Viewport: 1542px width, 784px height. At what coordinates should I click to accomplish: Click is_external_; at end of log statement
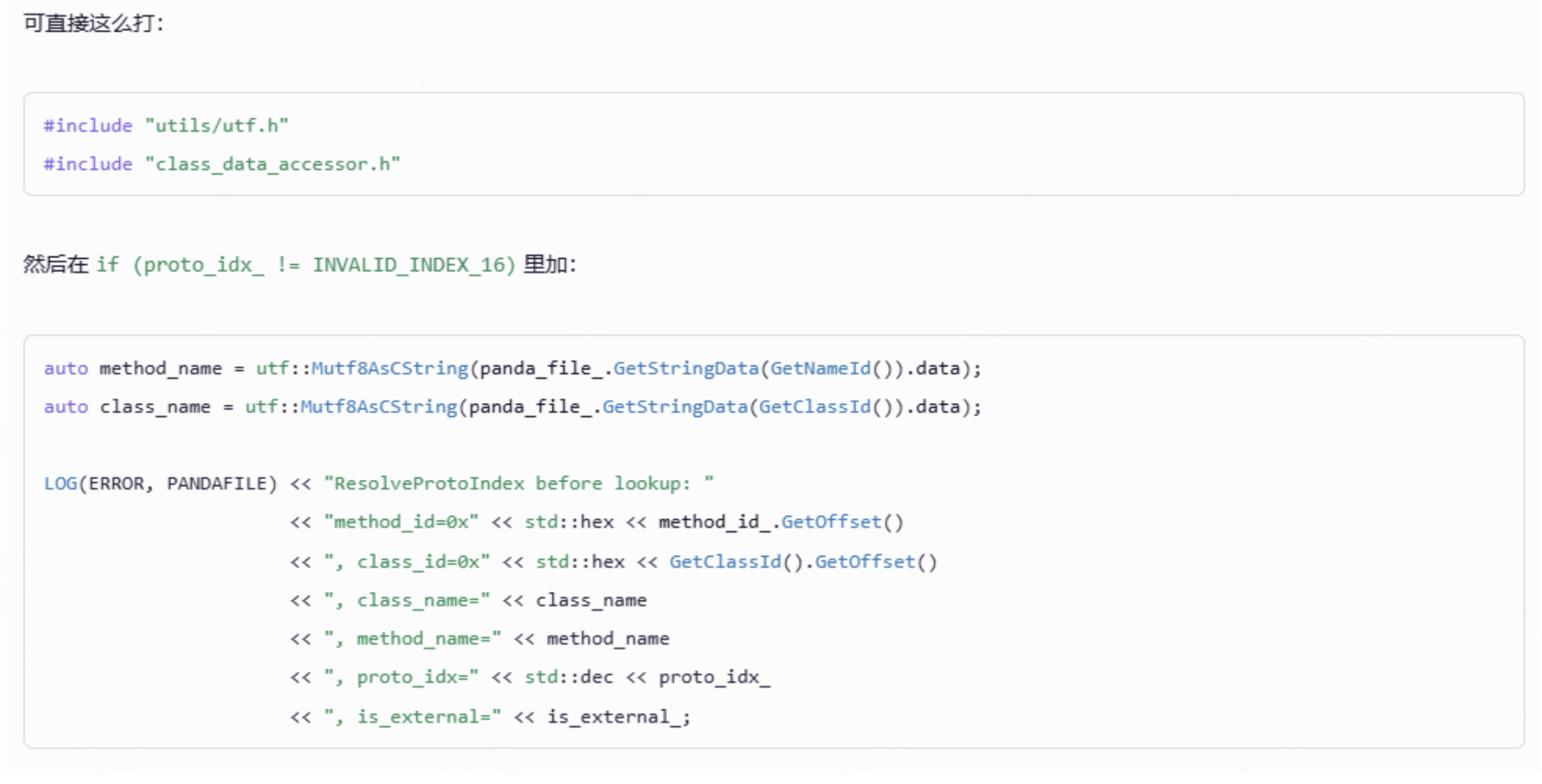(x=619, y=716)
